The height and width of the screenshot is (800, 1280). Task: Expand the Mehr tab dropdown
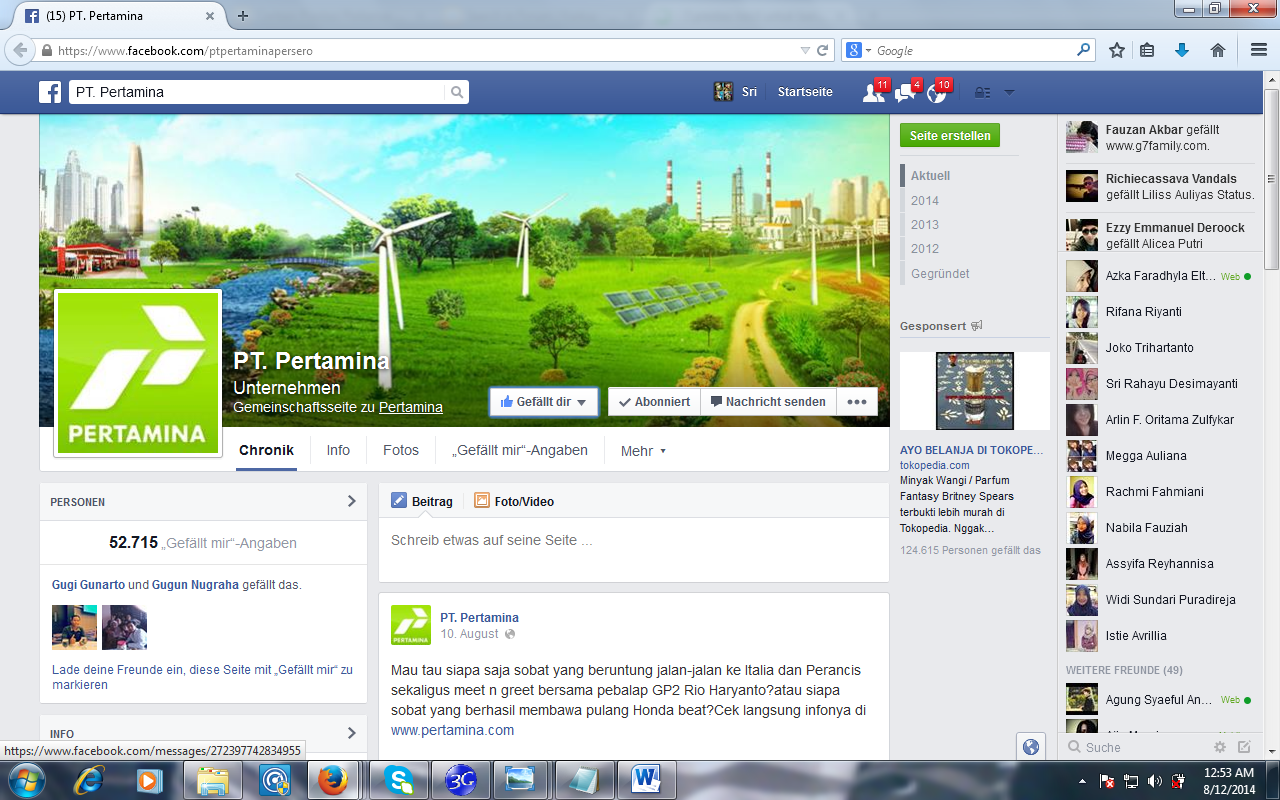643,451
